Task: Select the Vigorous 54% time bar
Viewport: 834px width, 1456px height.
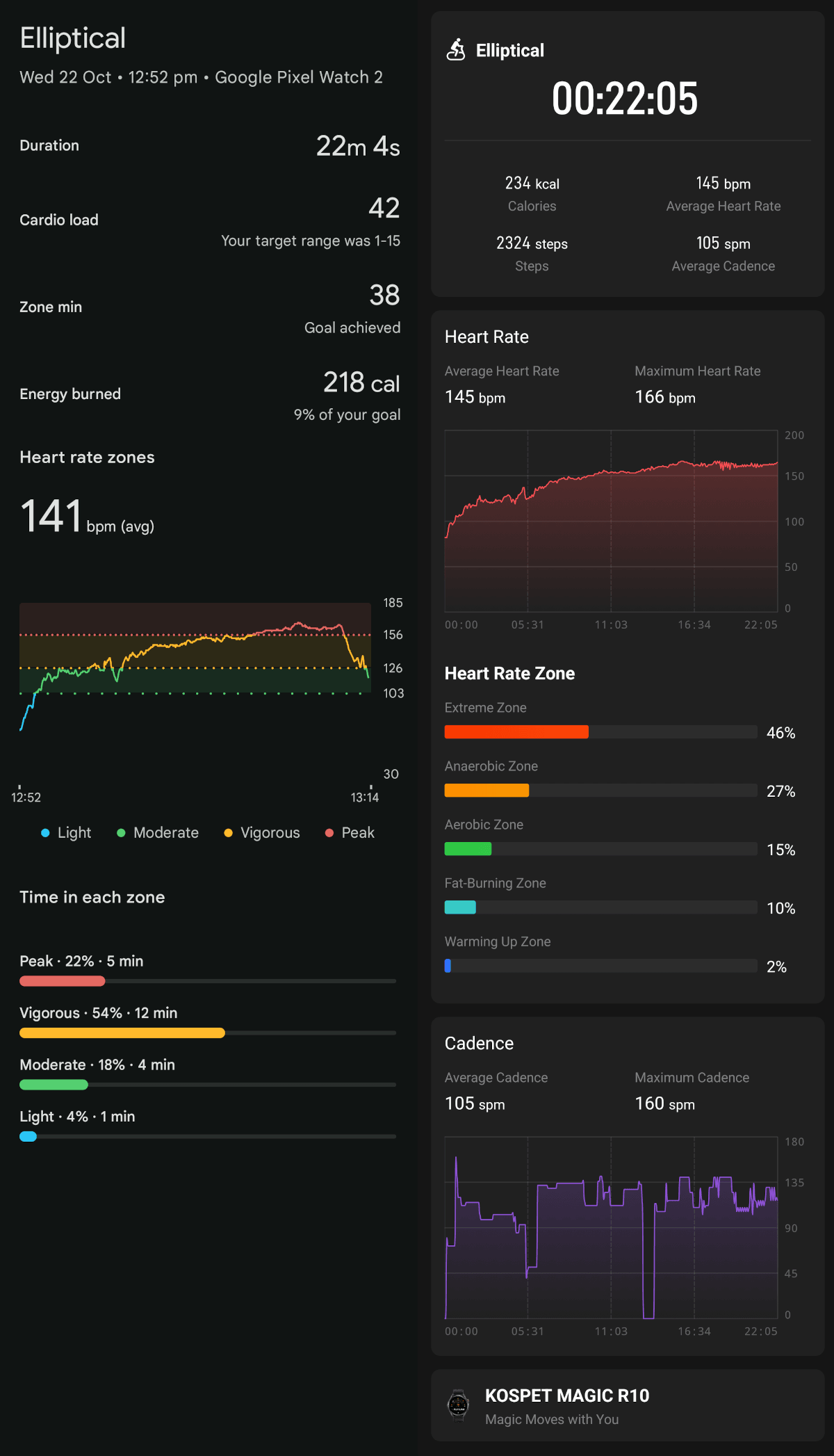Action: click(x=122, y=1033)
